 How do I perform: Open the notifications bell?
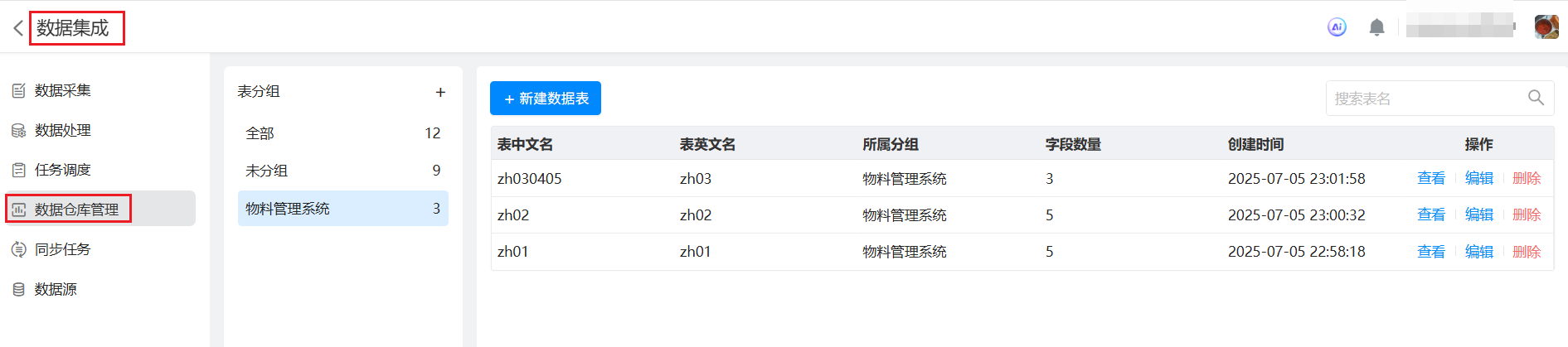coord(1376,27)
